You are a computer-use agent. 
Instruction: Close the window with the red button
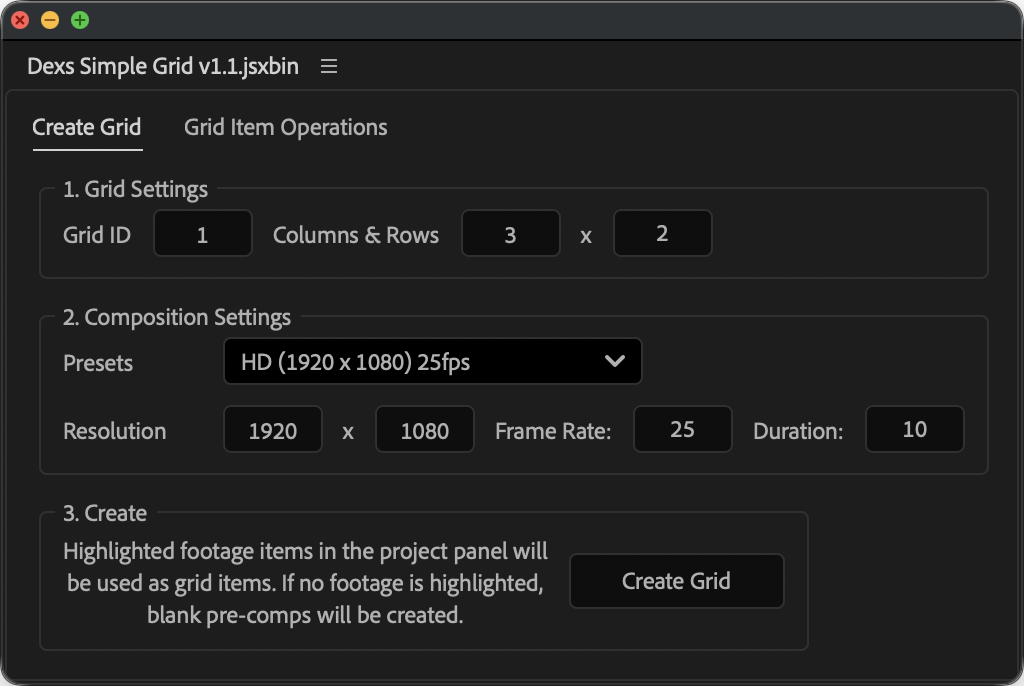20,20
